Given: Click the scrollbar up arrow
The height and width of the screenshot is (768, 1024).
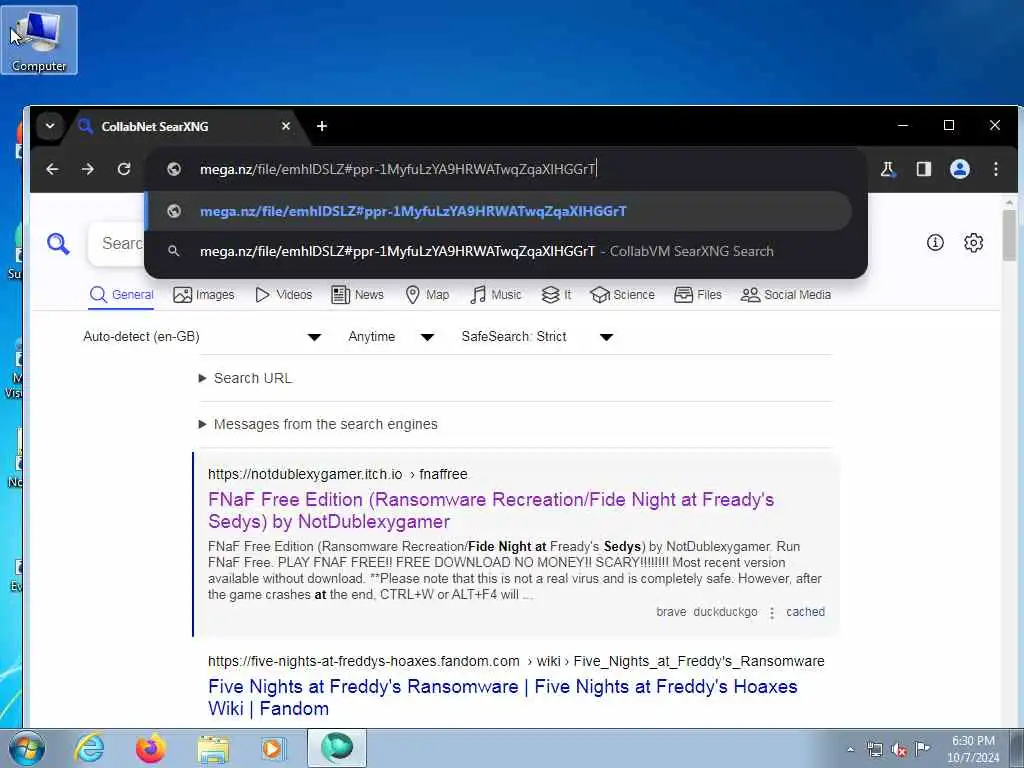Looking at the screenshot, I should 1010,202.
